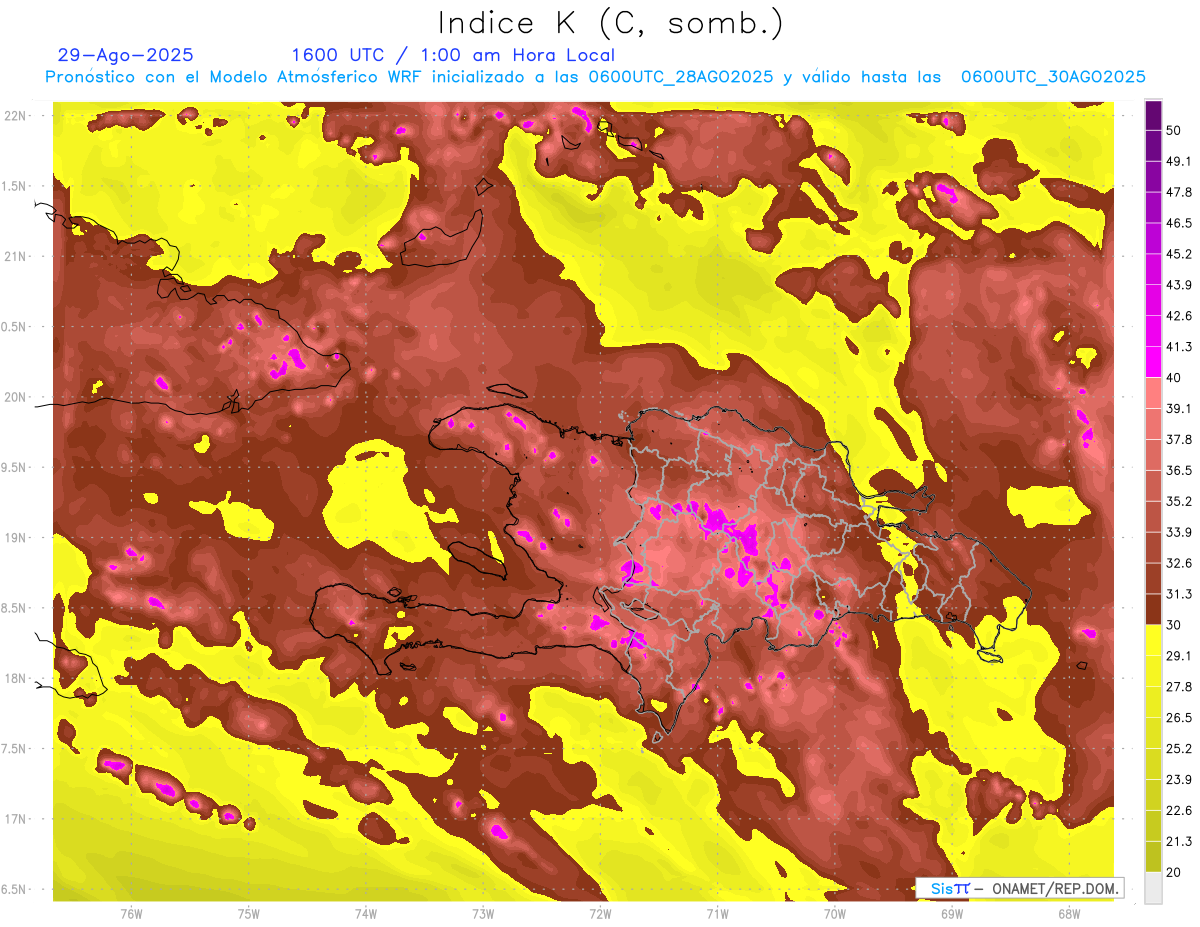Click the '21N' latitude label

15,256
